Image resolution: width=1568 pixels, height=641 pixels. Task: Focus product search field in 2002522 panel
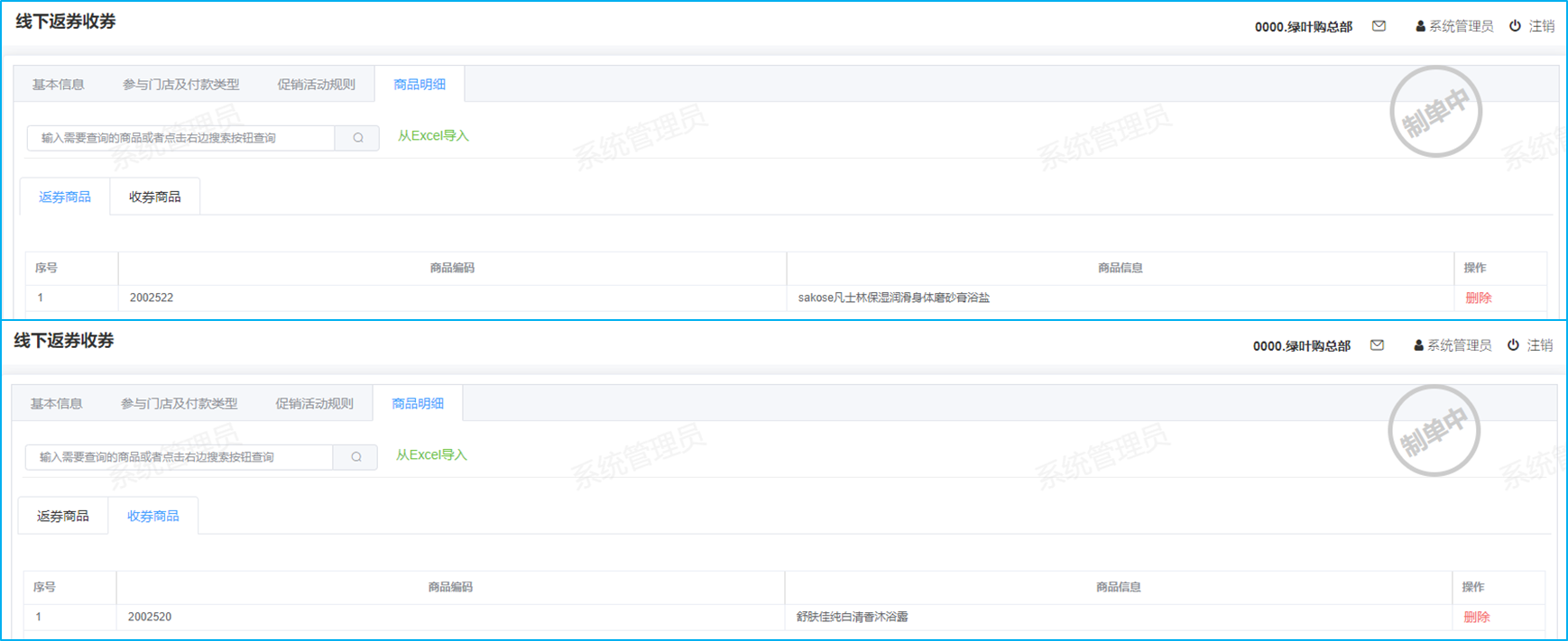point(181,138)
